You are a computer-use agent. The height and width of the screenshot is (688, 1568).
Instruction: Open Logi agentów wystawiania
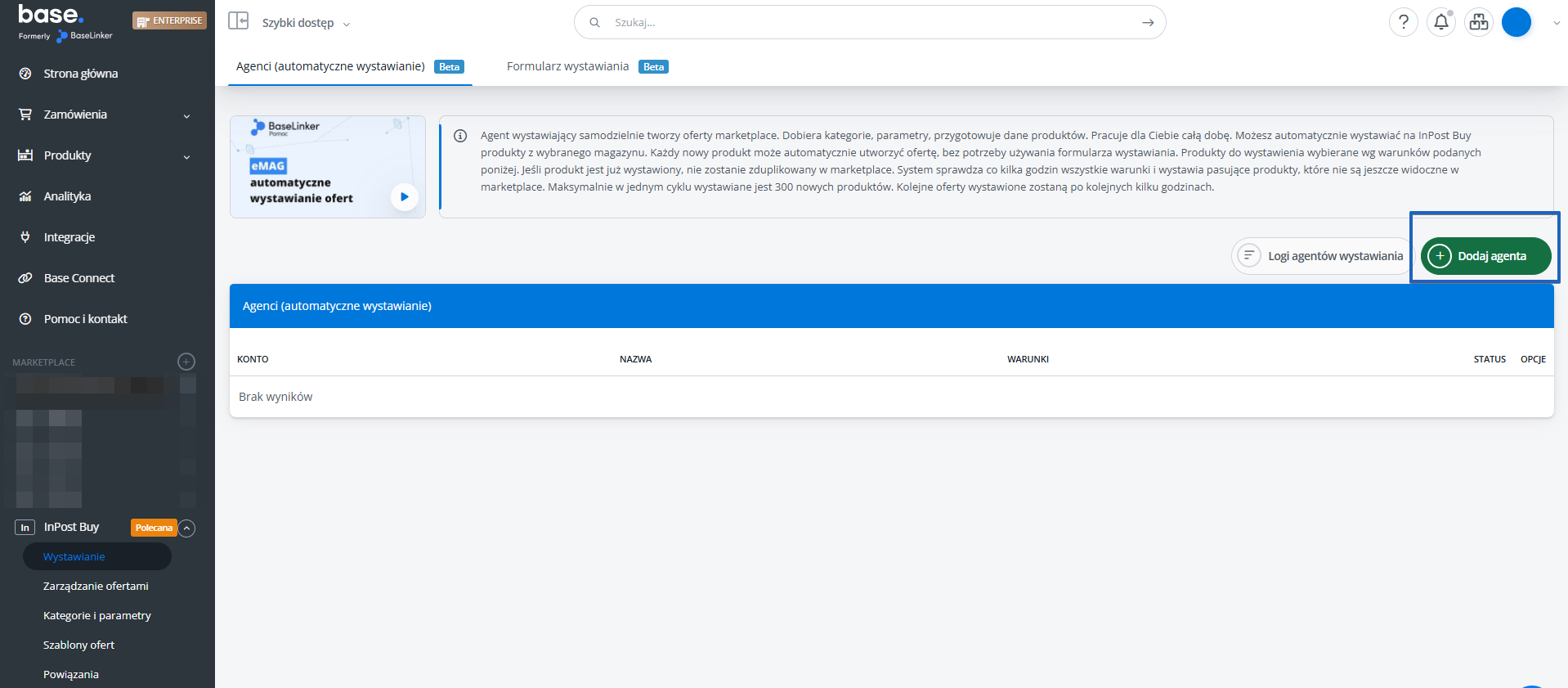coord(1323,256)
